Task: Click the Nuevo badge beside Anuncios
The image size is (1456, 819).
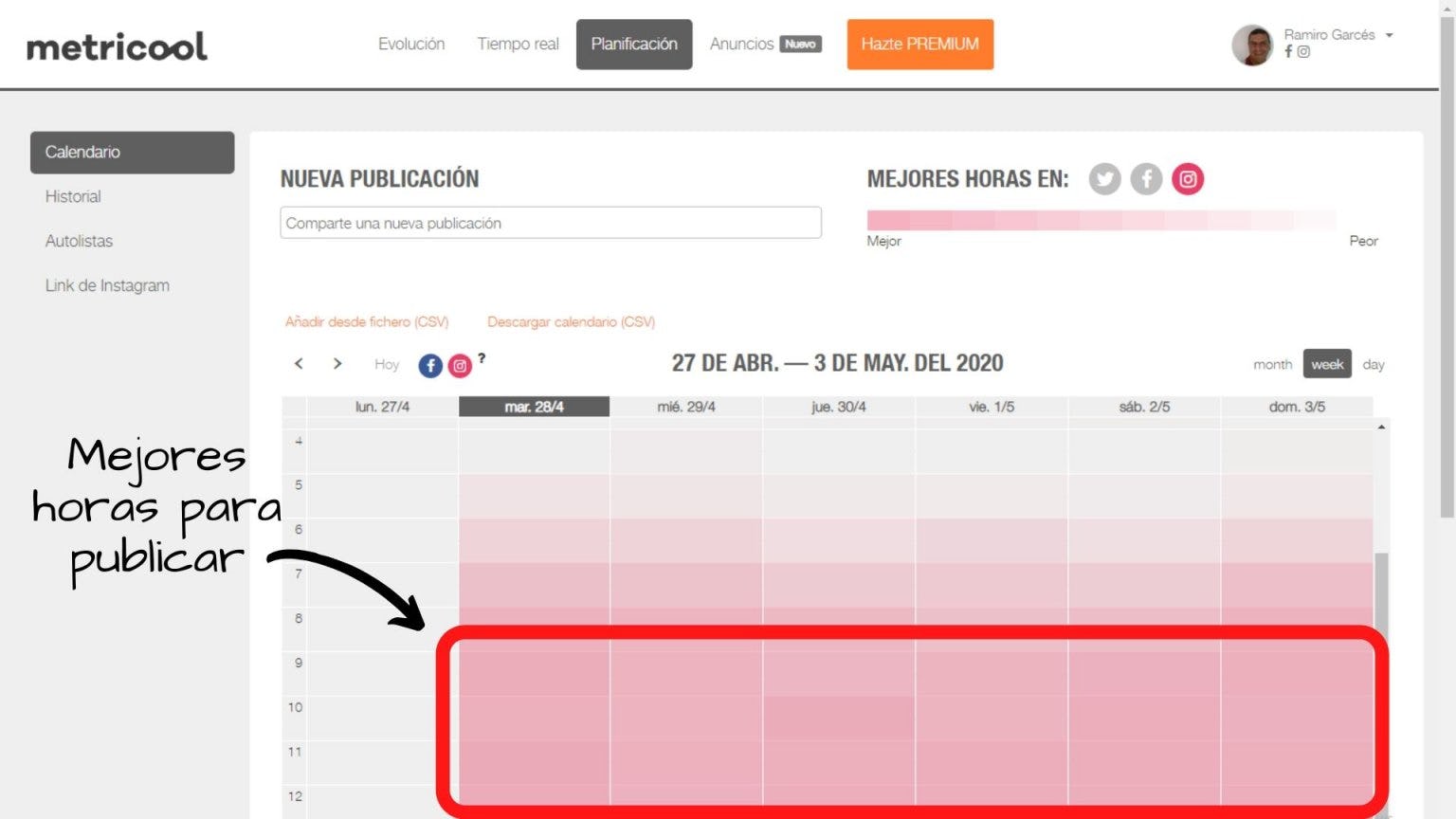Action: pos(800,45)
